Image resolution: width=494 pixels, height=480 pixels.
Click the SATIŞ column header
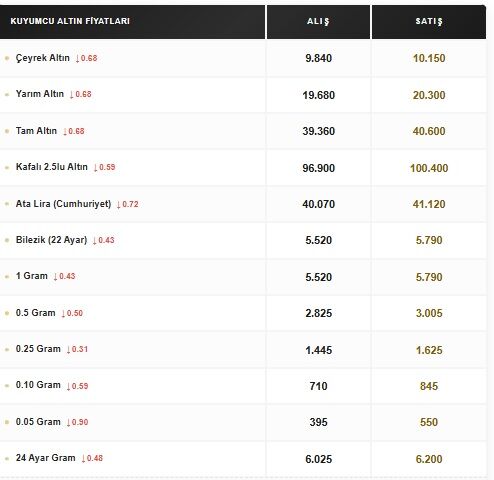tap(429, 22)
